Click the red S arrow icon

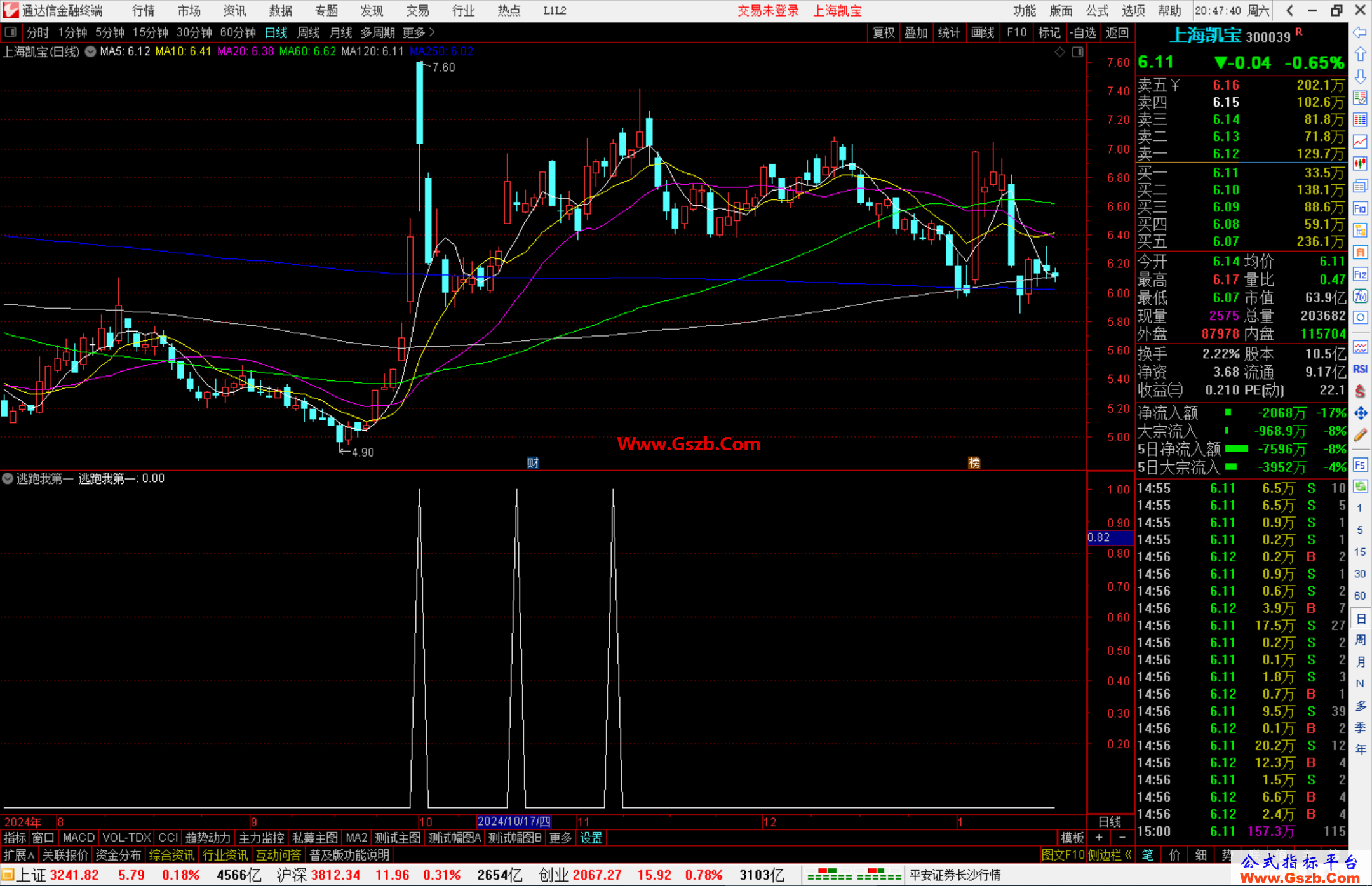(x=1360, y=391)
